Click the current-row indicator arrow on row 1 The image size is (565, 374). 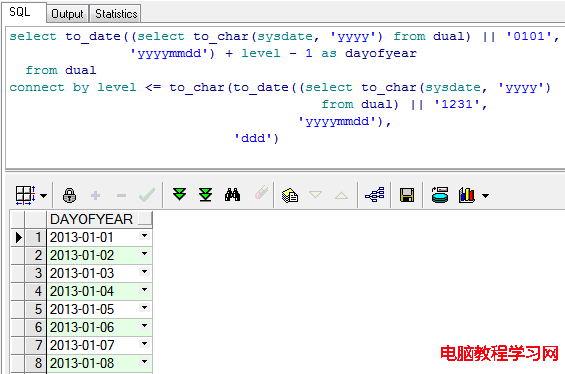pyautogui.click(x=18, y=237)
